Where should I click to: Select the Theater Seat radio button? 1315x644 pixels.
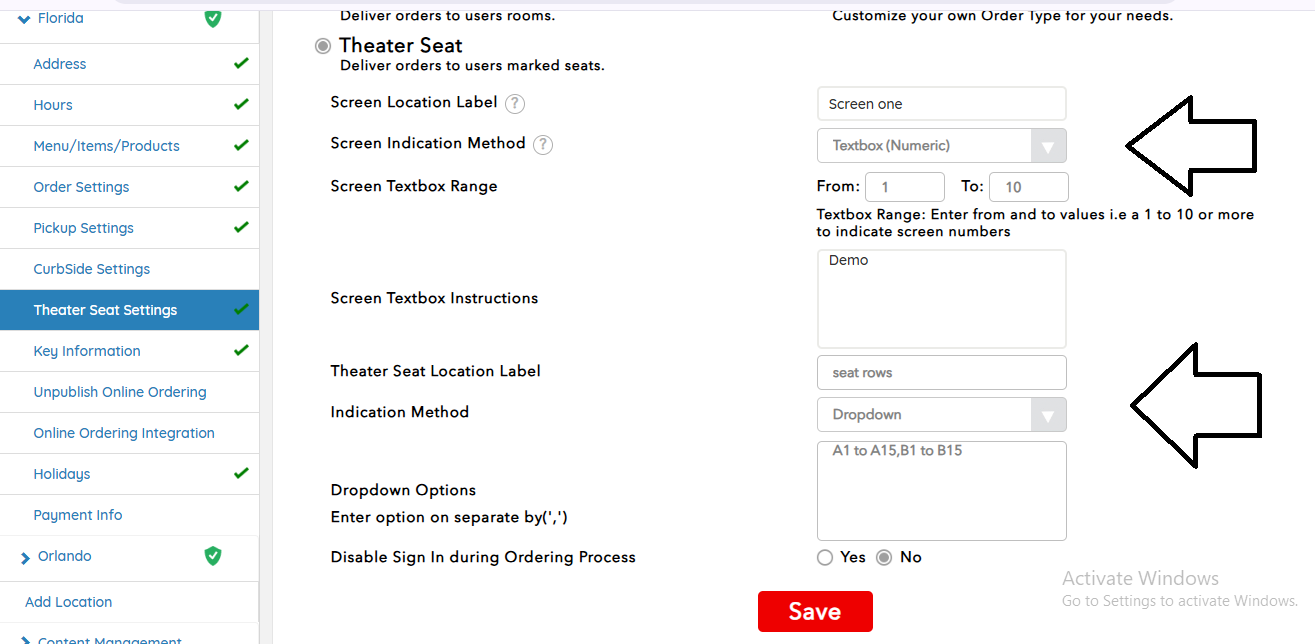323,46
